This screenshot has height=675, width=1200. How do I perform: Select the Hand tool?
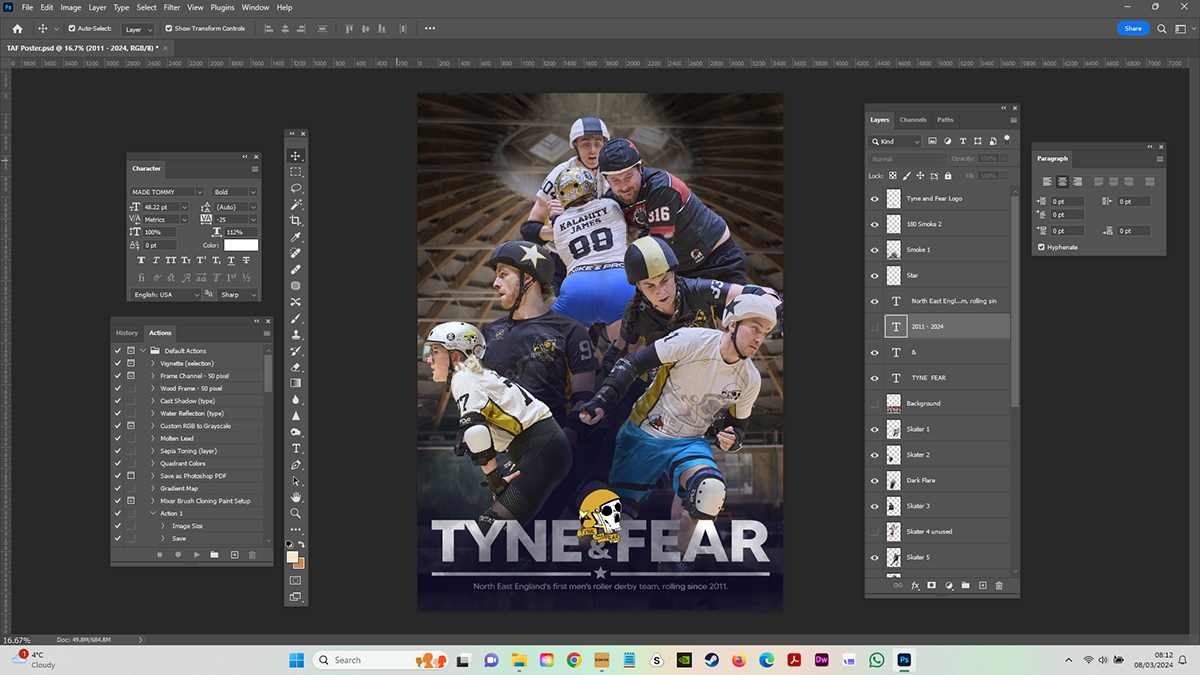click(296, 497)
